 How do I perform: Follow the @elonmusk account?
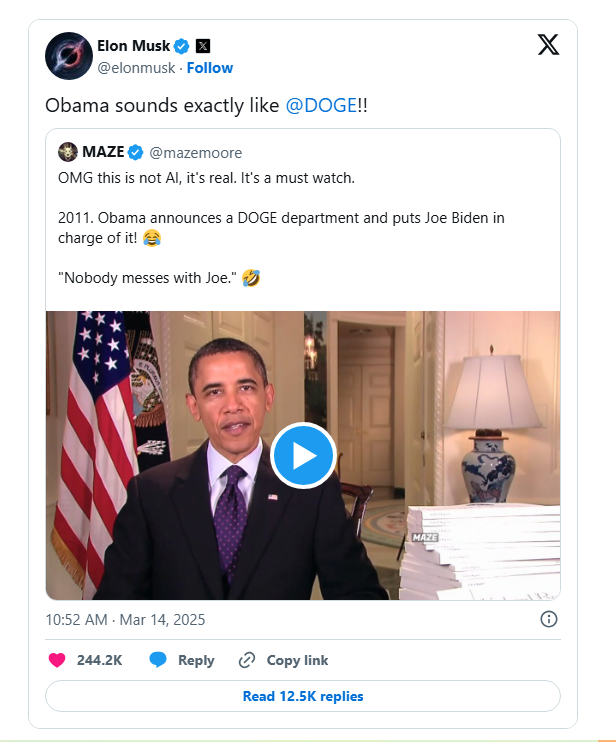point(210,68)
